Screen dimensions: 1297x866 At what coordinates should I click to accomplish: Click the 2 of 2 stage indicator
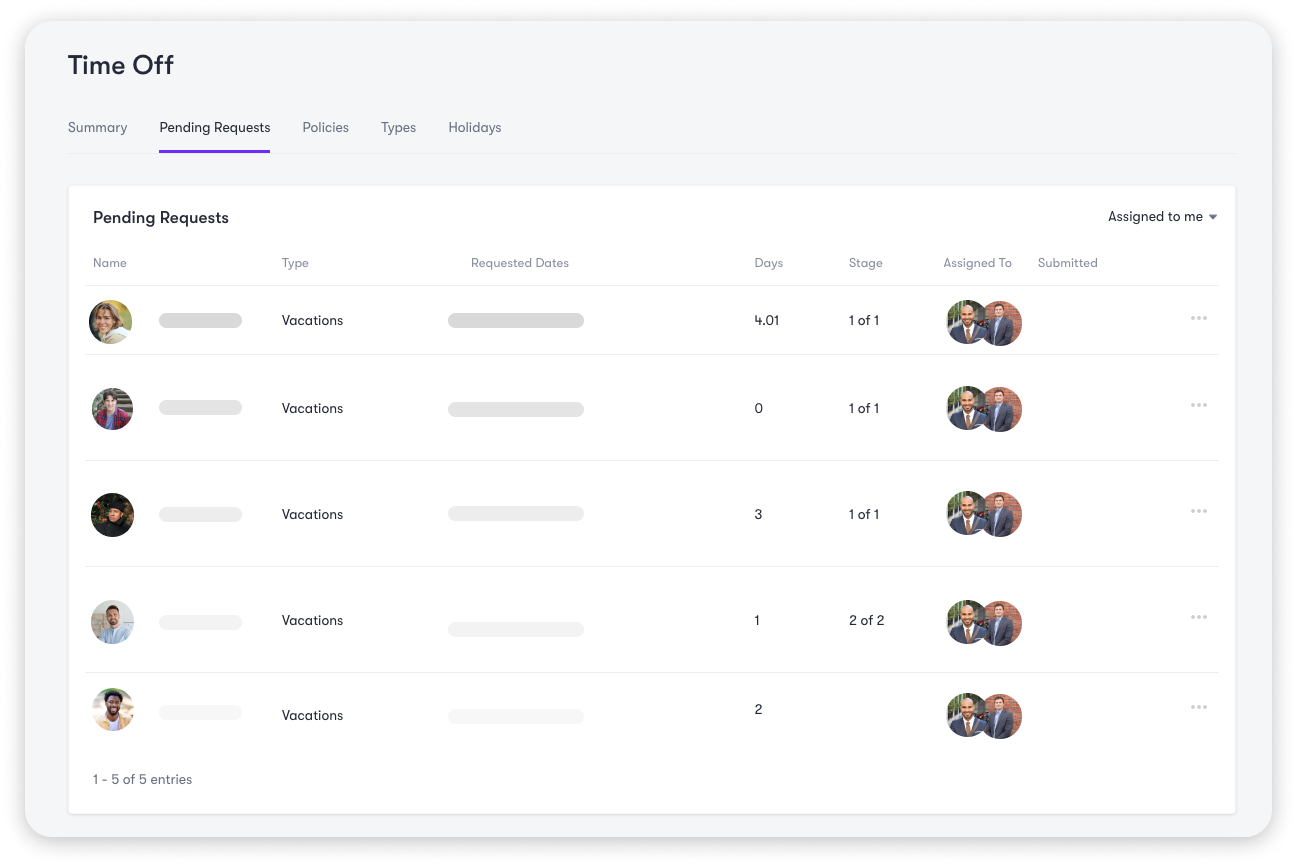[x=866, y=620]
